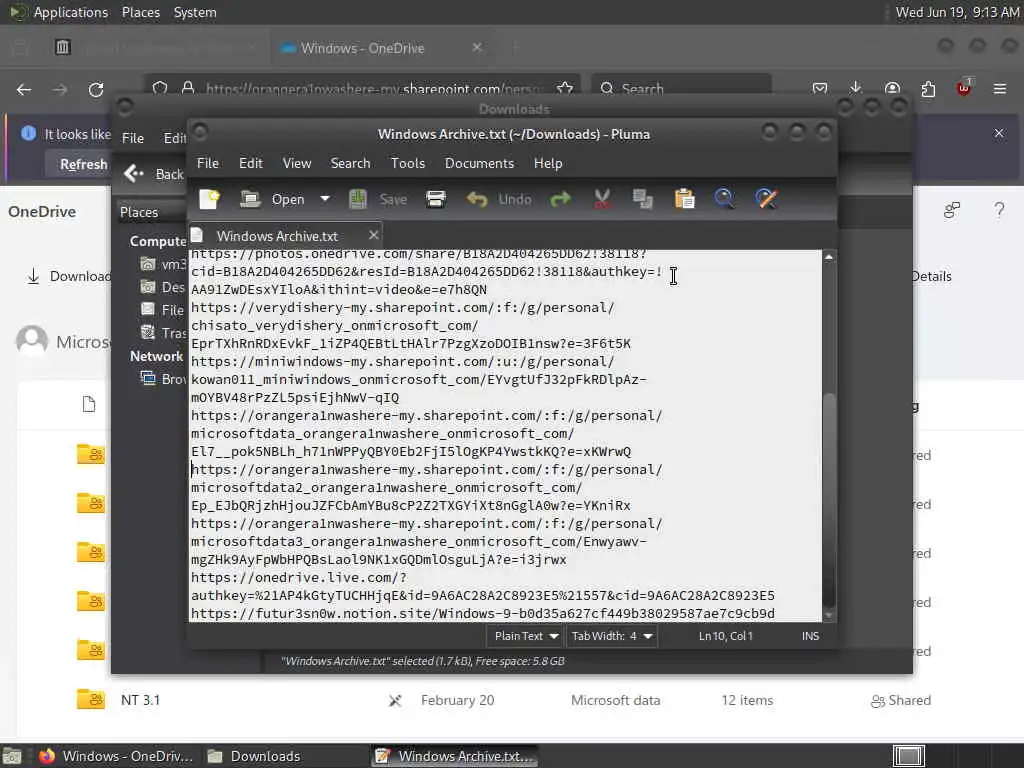
Task: Select Network heading in Downloads sidebar
Action: (156, 356)
